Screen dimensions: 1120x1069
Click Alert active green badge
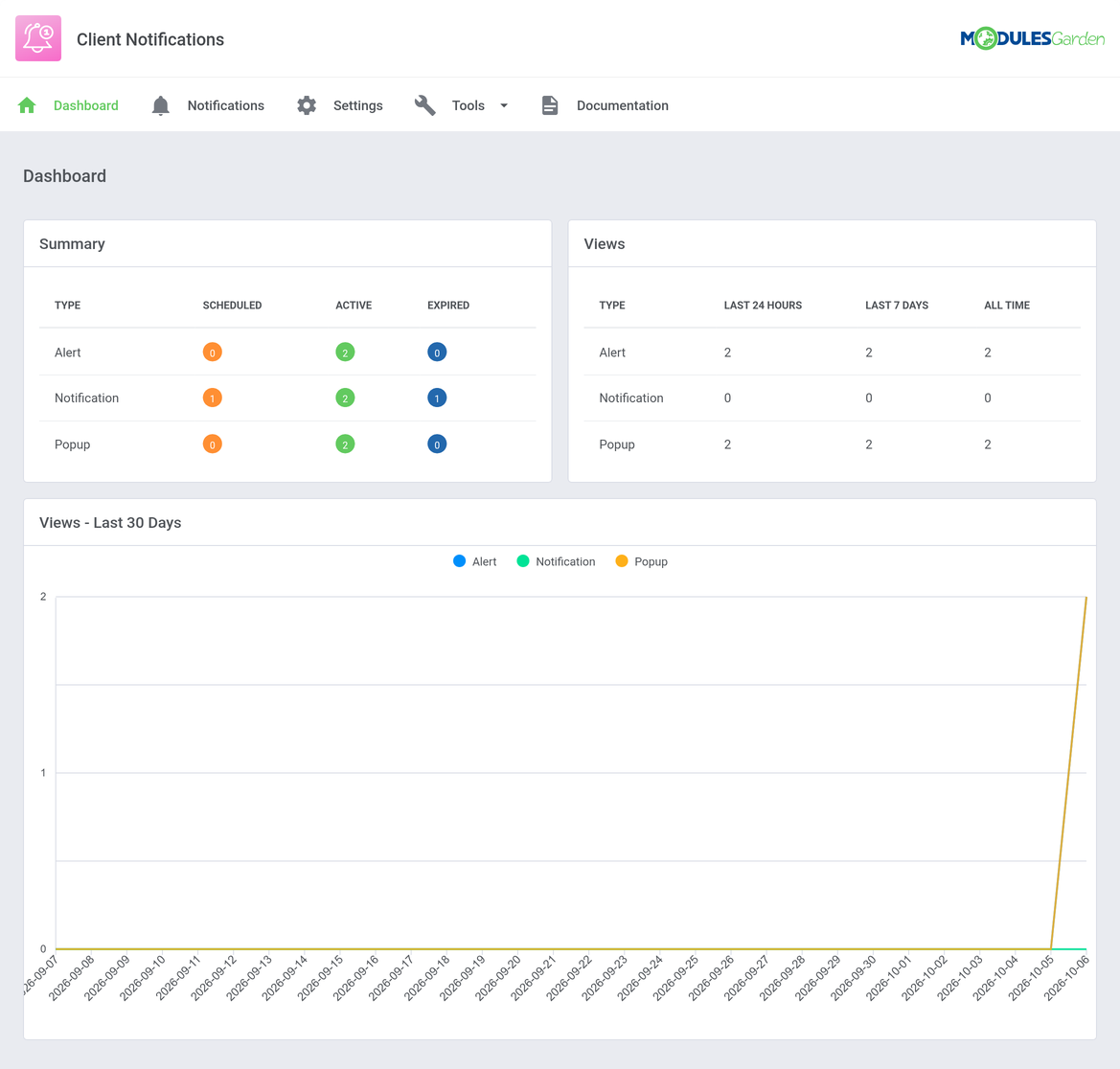(x=345, y=353)
